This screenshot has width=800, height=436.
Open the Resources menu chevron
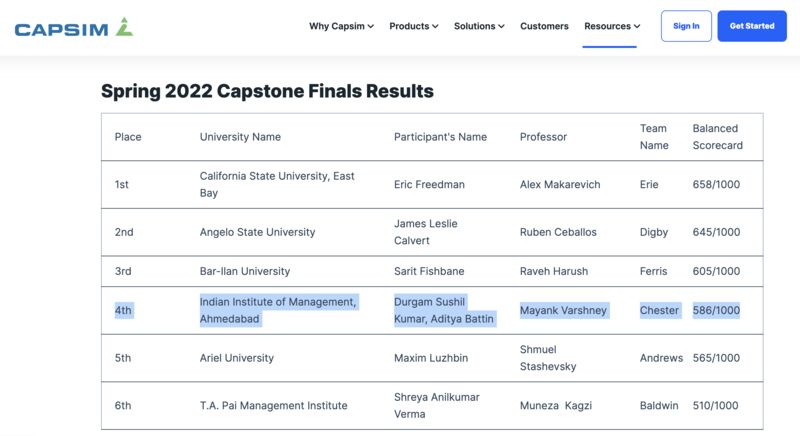point(637,27)
